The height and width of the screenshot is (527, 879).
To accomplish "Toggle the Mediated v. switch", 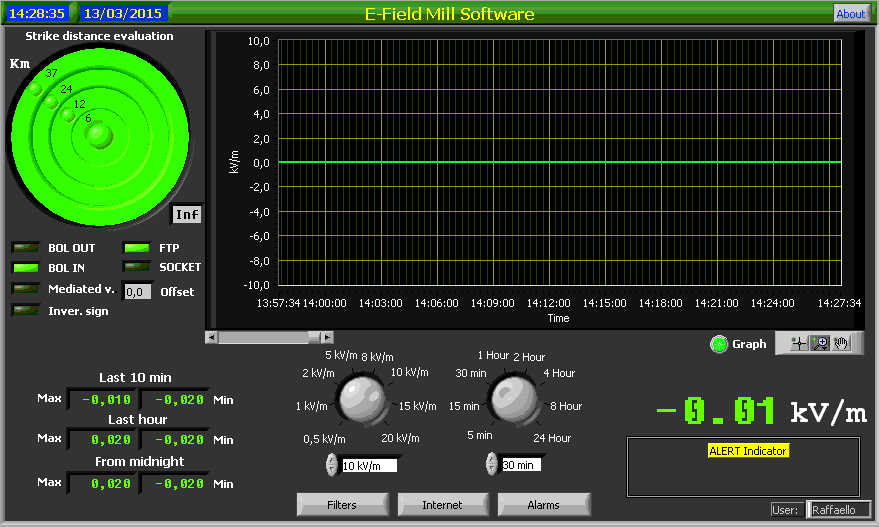I will (26, 289).
